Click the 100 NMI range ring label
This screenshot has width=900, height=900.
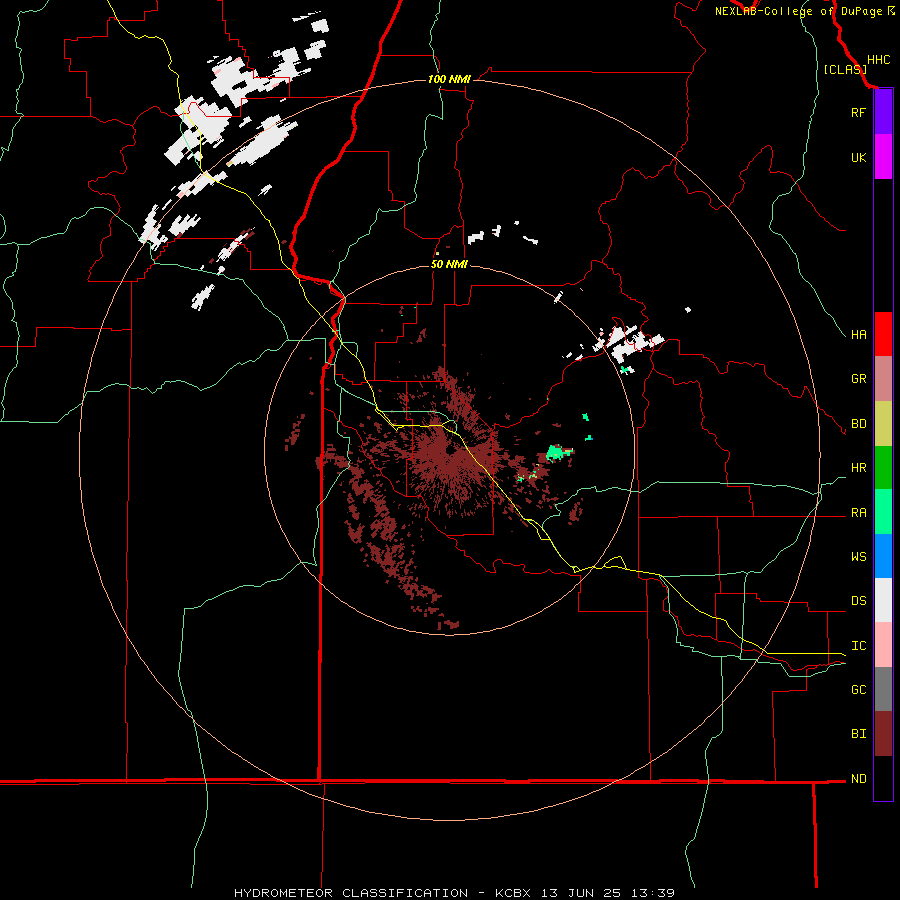[x=449, y=79]
